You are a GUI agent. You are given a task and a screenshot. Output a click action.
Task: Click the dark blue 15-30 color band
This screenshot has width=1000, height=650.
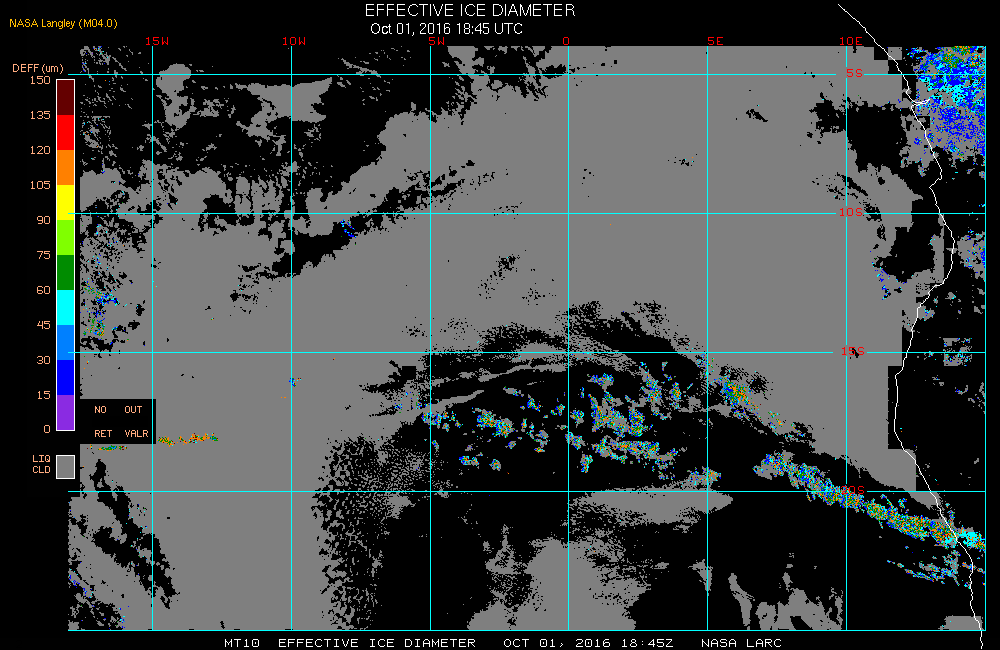[x=66, y=378]
